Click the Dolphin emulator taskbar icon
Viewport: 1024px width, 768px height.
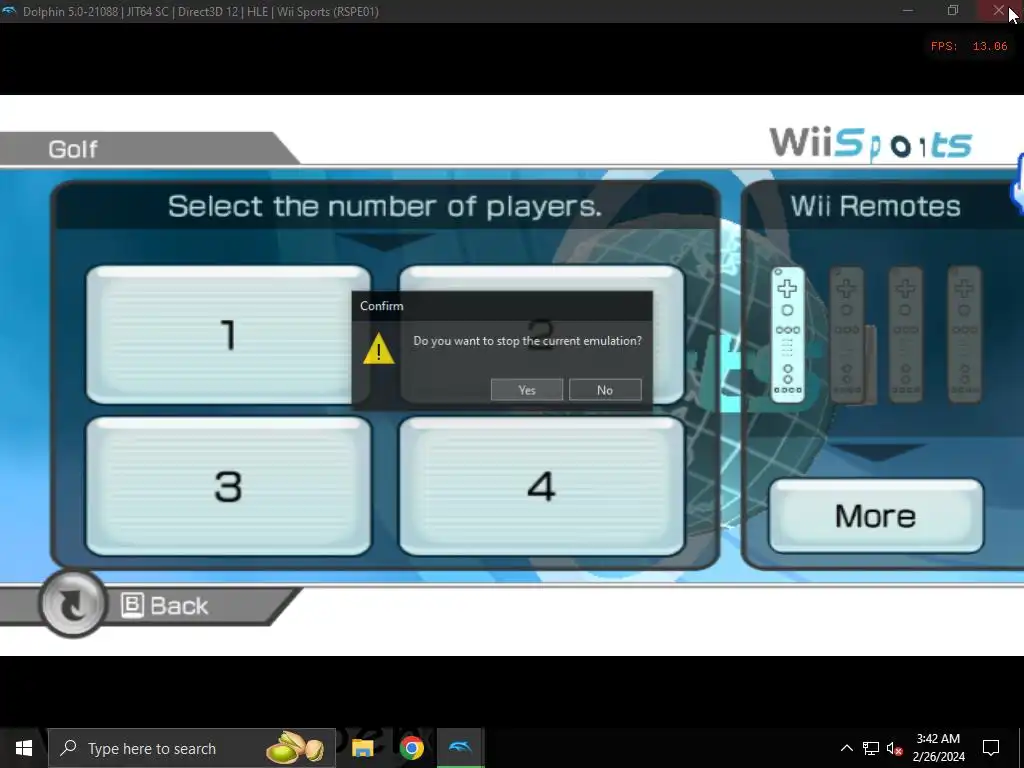(x=460, y=748)
